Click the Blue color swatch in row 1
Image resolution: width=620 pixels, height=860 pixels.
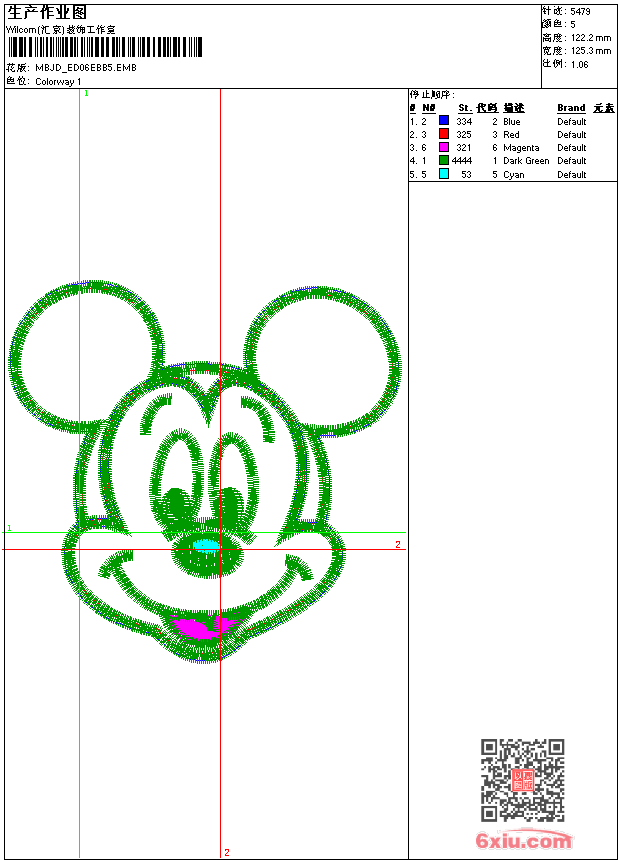(444, 121)
